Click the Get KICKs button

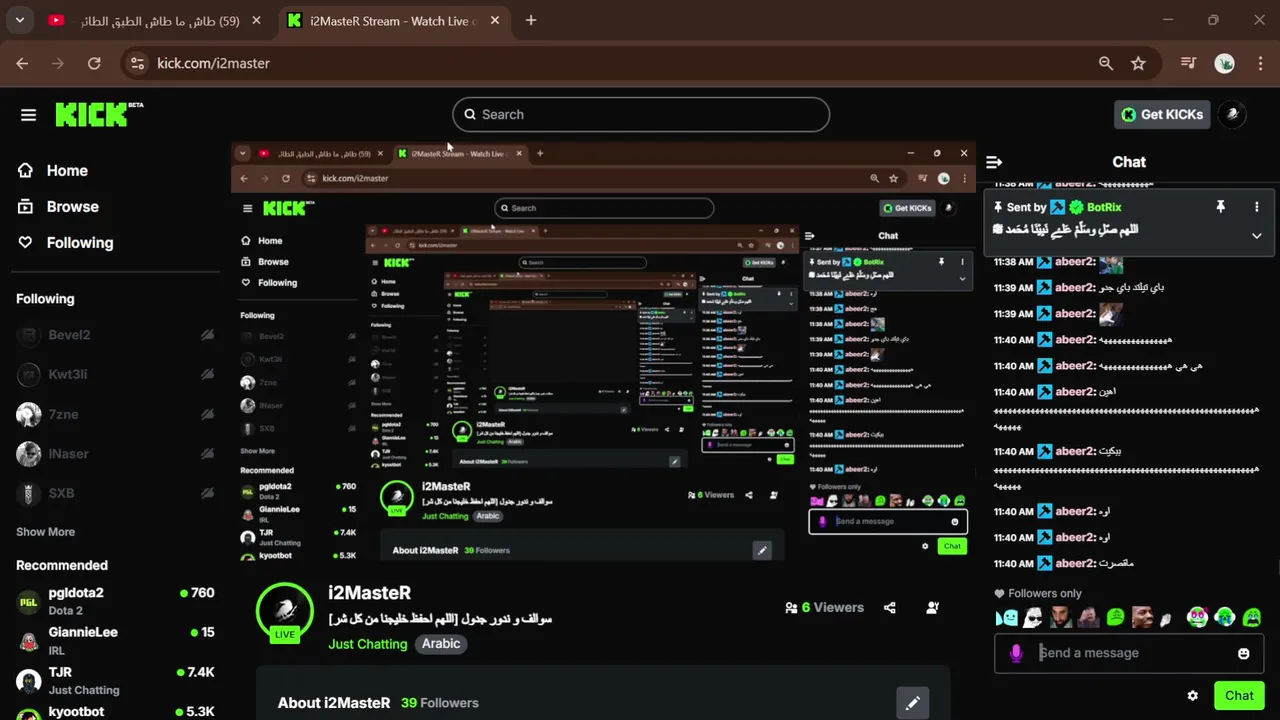[x=1162, y=114]
